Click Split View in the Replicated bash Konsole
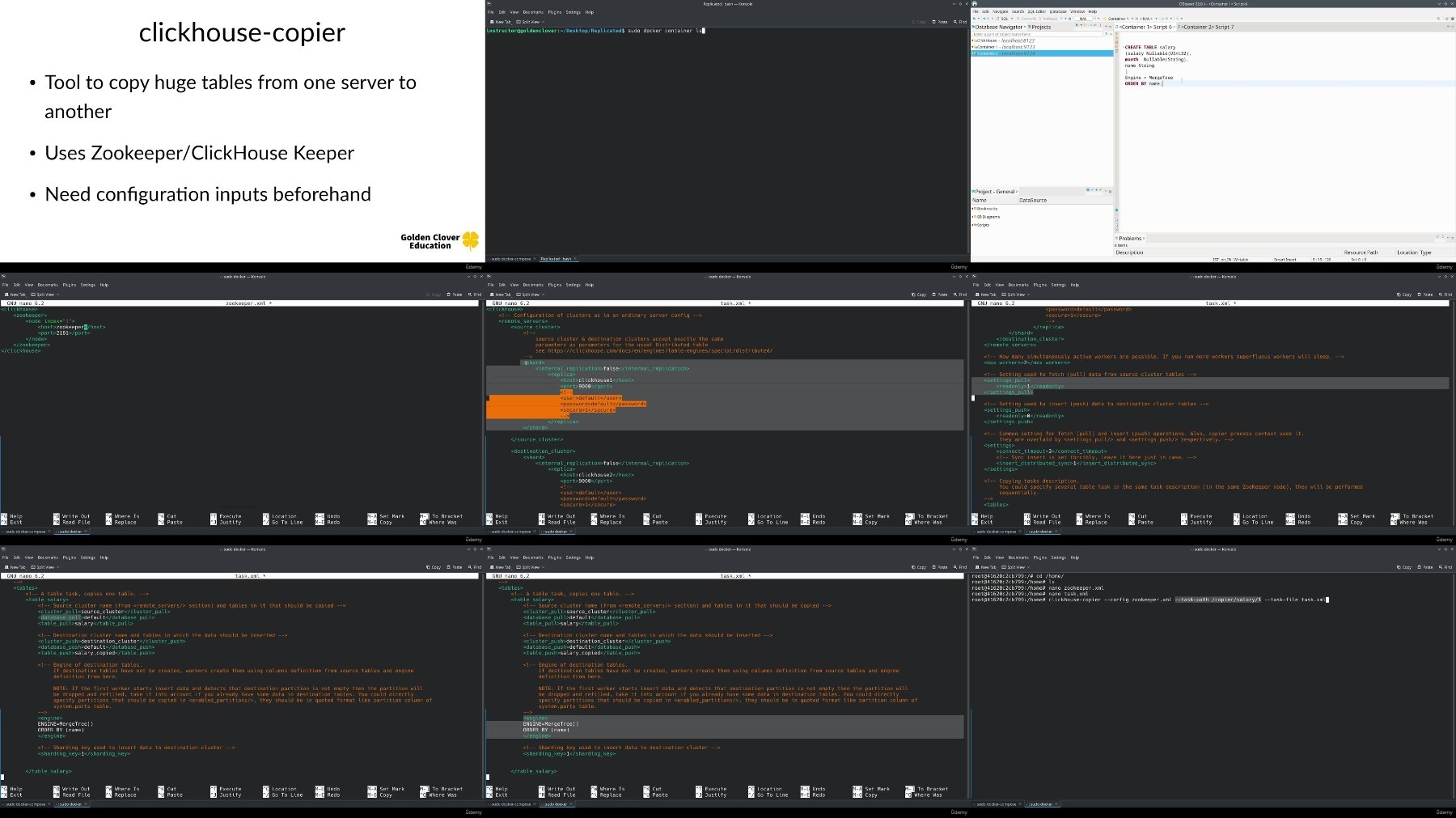 [530, 22]
